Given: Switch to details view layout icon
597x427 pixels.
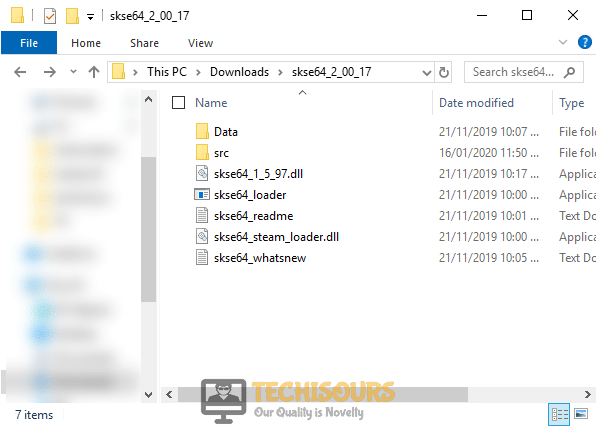Looking at the screenshot, I should (x=559, y=414).
